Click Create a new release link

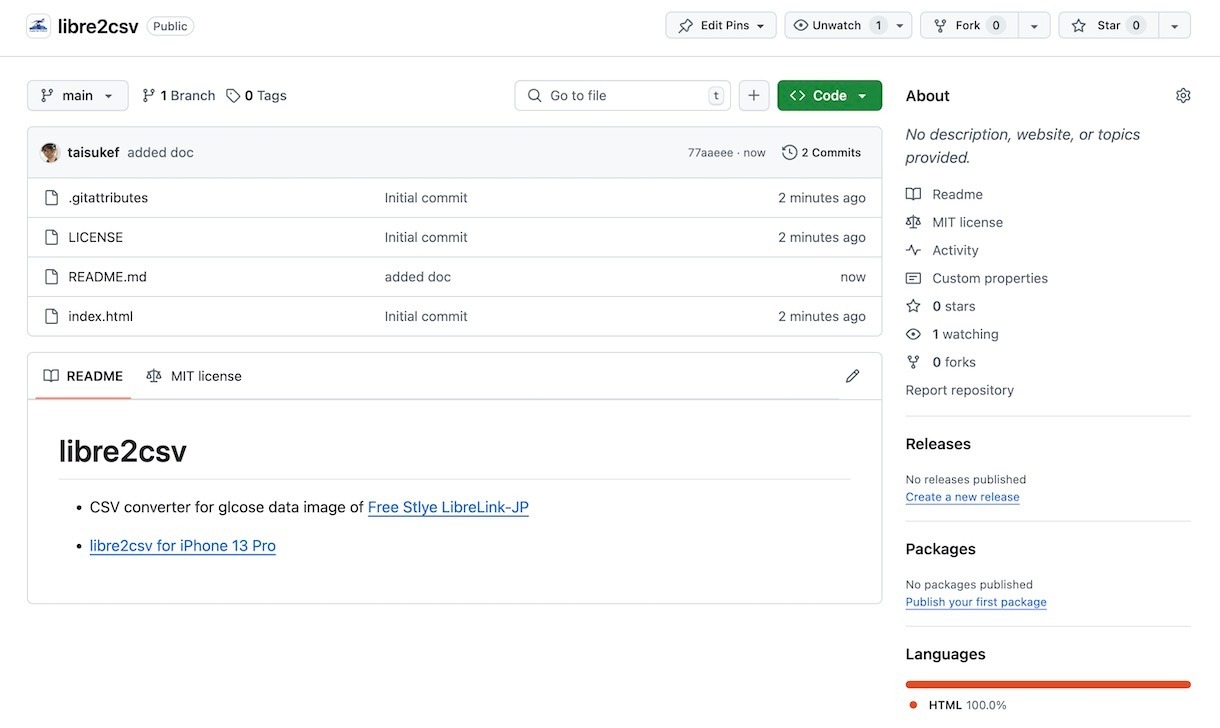pyautogui.click(x=963, y=497)
